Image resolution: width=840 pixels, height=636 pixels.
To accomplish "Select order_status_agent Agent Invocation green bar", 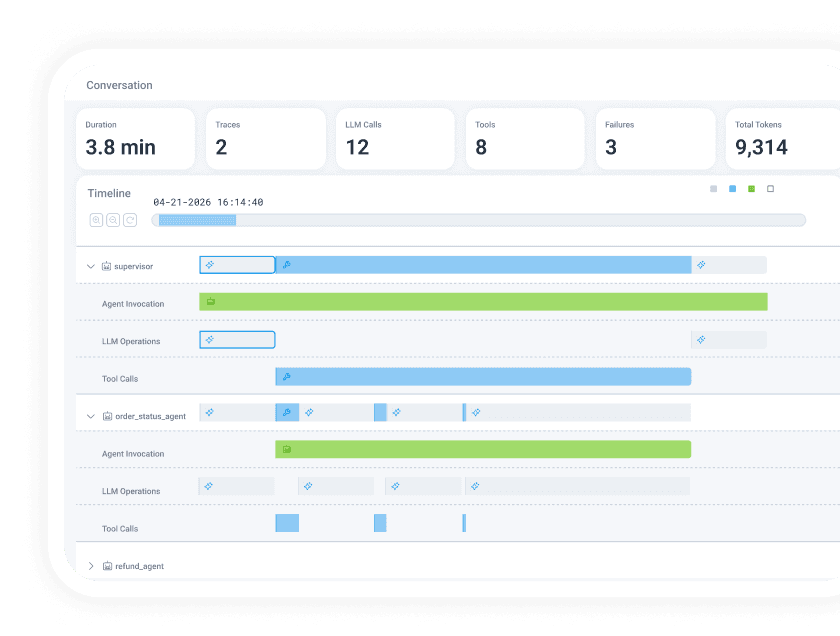I will pos(483,450).
